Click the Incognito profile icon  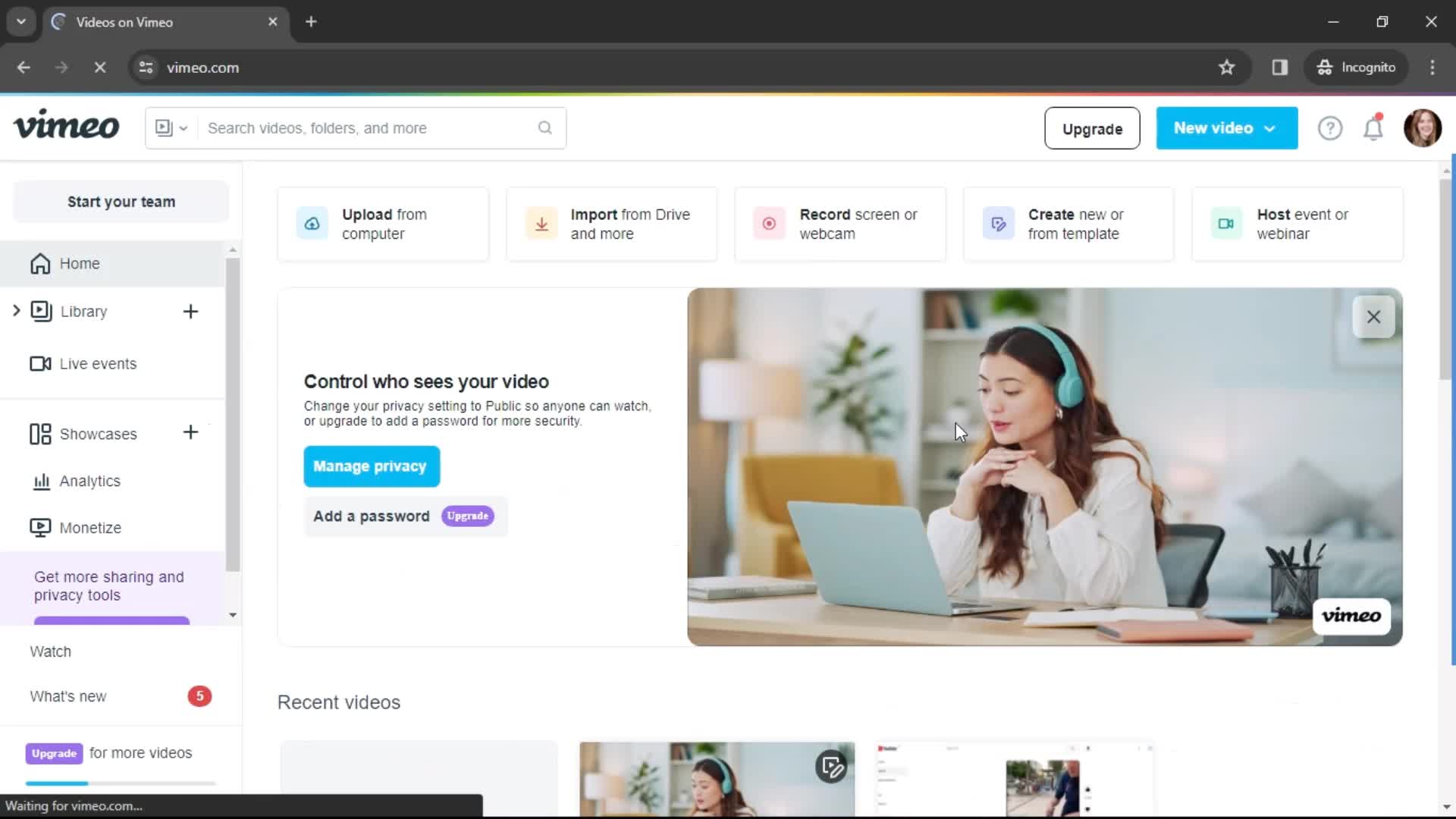click(1324, 67)
